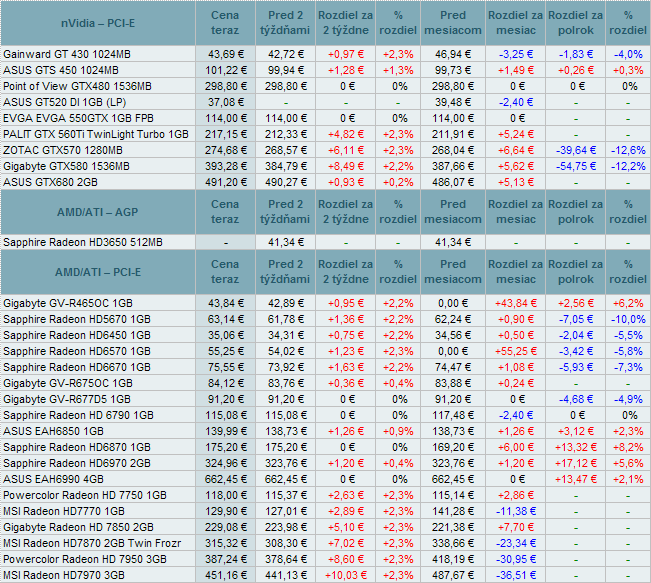Select the '+6,2%' percentage for GV-R465OC

(628, 303)
